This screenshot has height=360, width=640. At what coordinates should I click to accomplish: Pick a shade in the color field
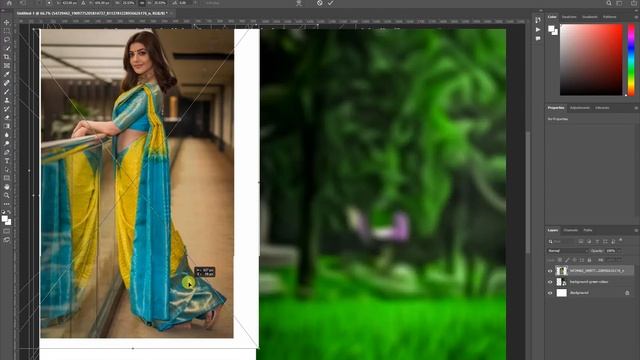[x=591, y=60]
